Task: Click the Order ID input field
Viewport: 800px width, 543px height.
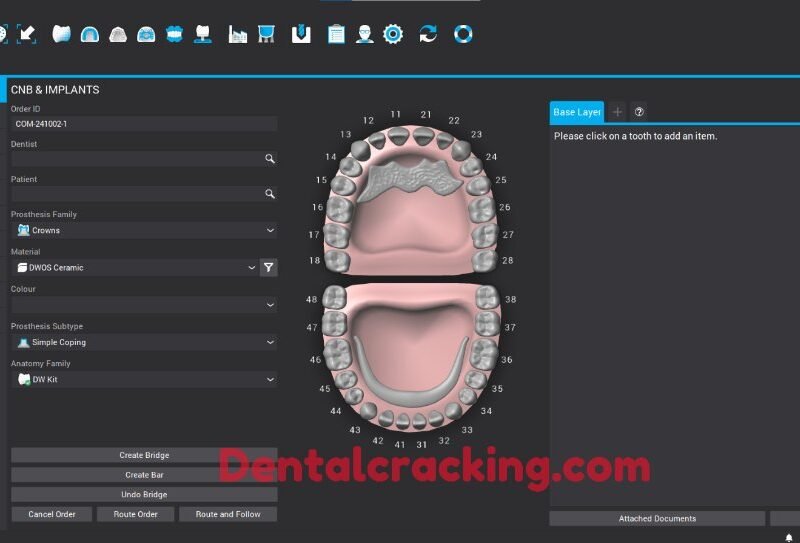Action: [x=144, y=124]
